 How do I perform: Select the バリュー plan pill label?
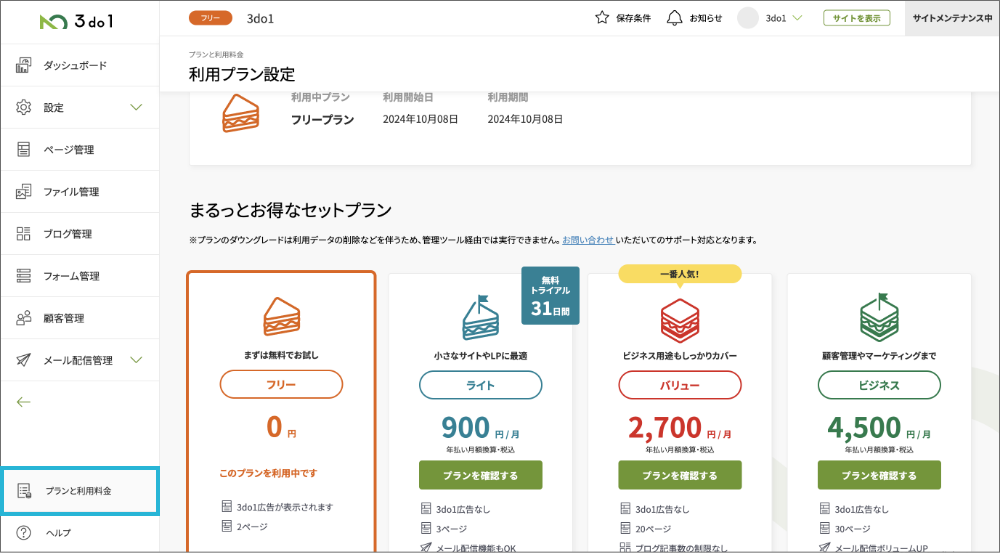pos(680,385)
